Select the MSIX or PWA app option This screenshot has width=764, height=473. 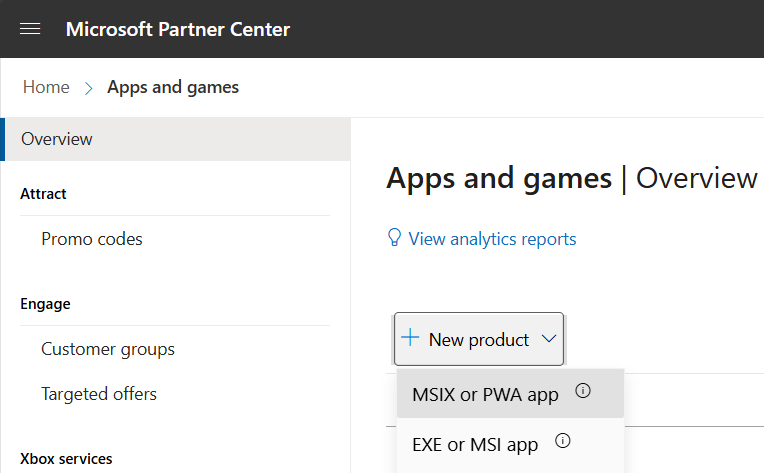pos(485,394)
